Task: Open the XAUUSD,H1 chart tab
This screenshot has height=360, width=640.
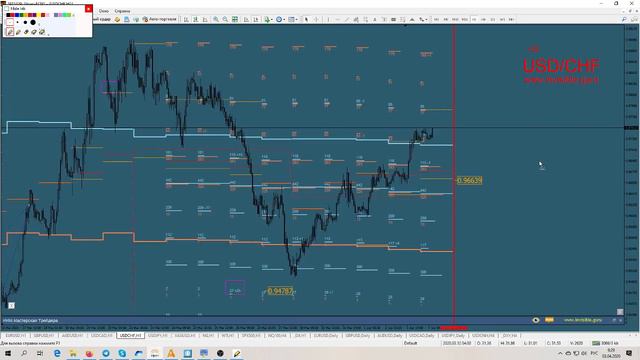Action: click(x=185, y=336)
